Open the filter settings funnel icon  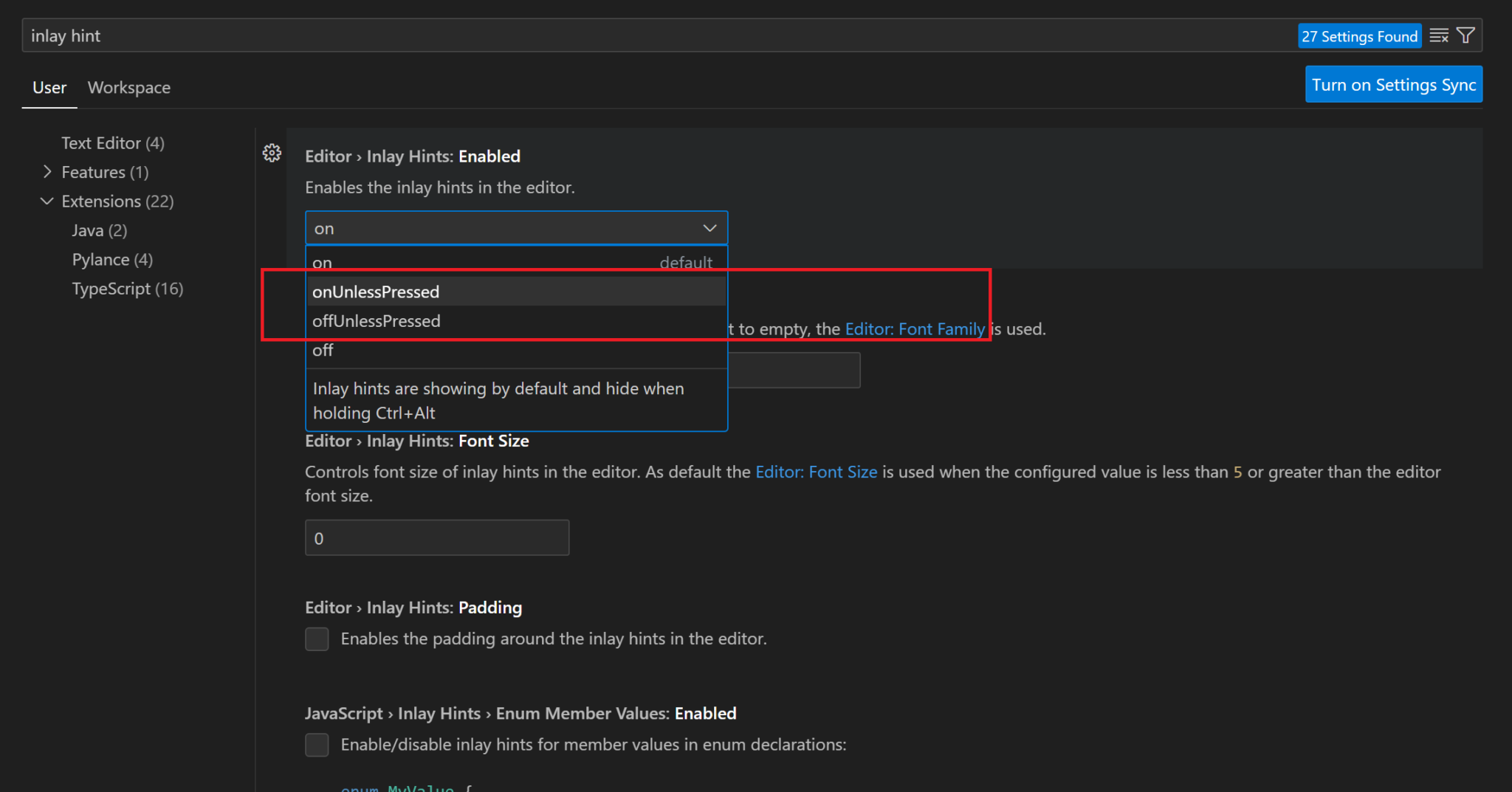click(x=1465, y=35)
